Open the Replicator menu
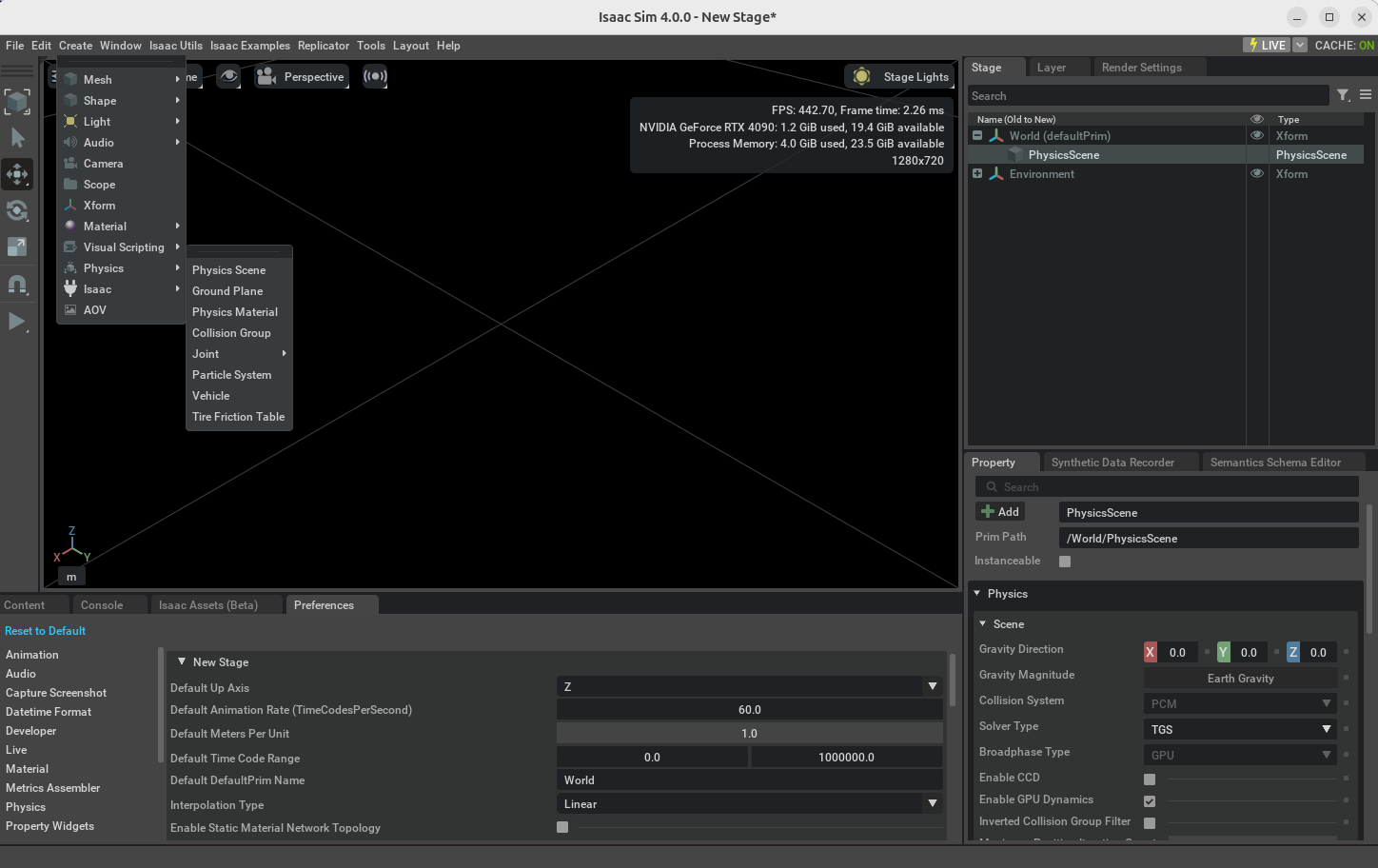Viewport: 1378px width, 868px height. (x=324, y=46)
